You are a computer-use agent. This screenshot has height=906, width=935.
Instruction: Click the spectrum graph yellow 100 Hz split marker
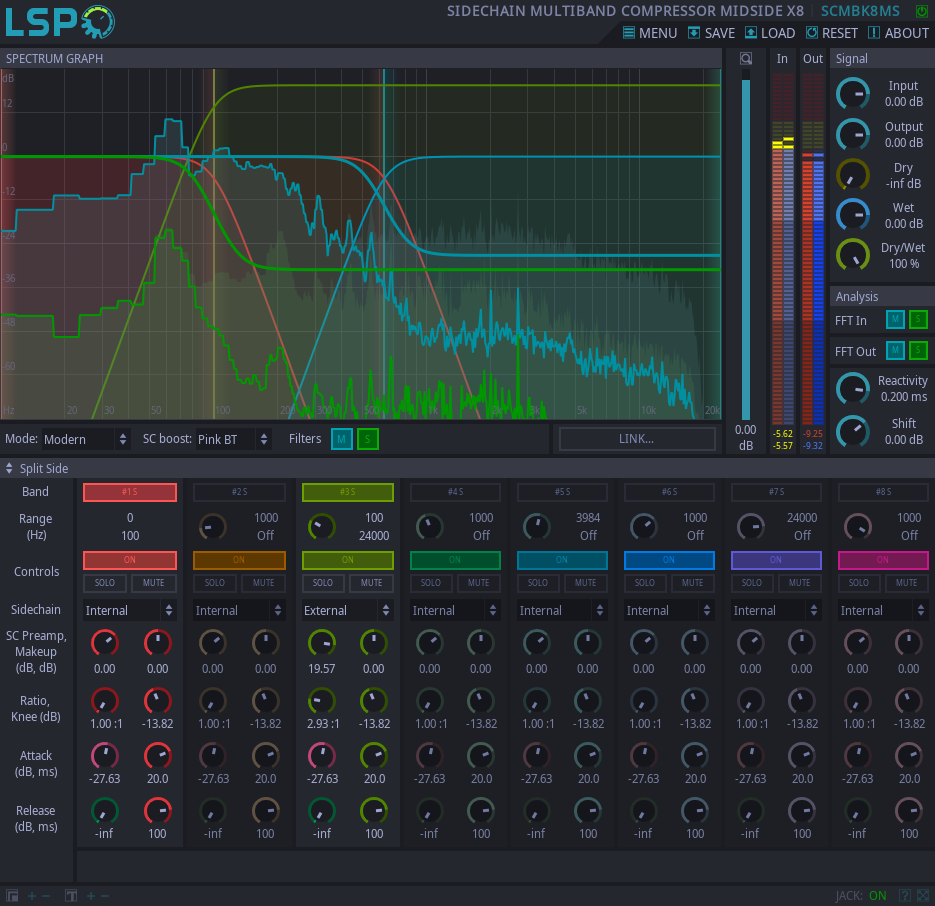(x=213, y=245)
